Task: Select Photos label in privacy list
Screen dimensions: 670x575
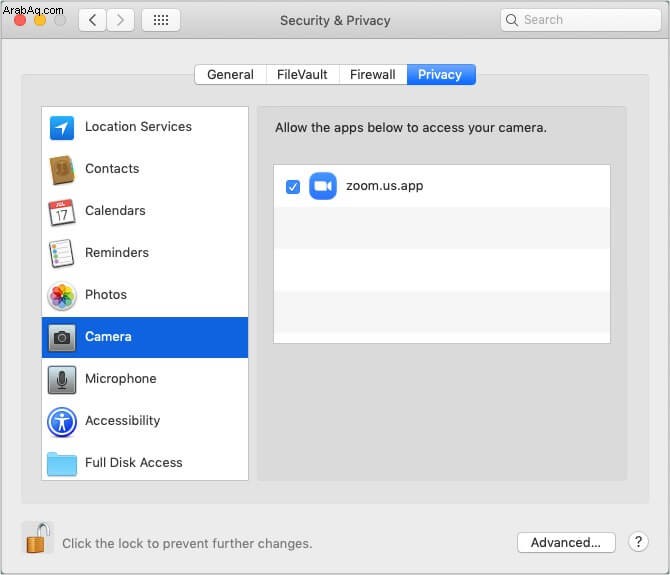Action: (x=106, y=294)
